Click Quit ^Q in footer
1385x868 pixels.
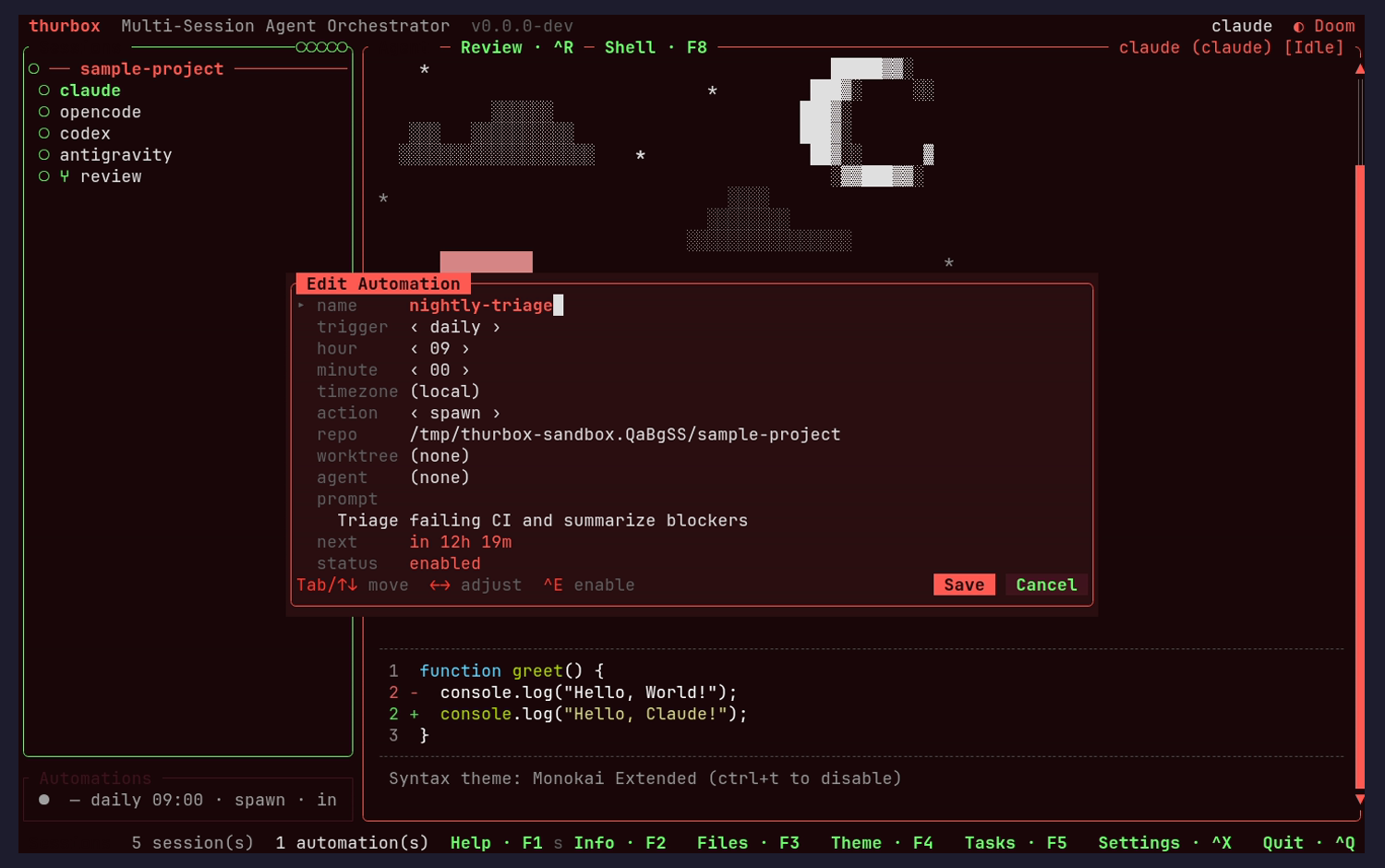tap(1308, 843)
